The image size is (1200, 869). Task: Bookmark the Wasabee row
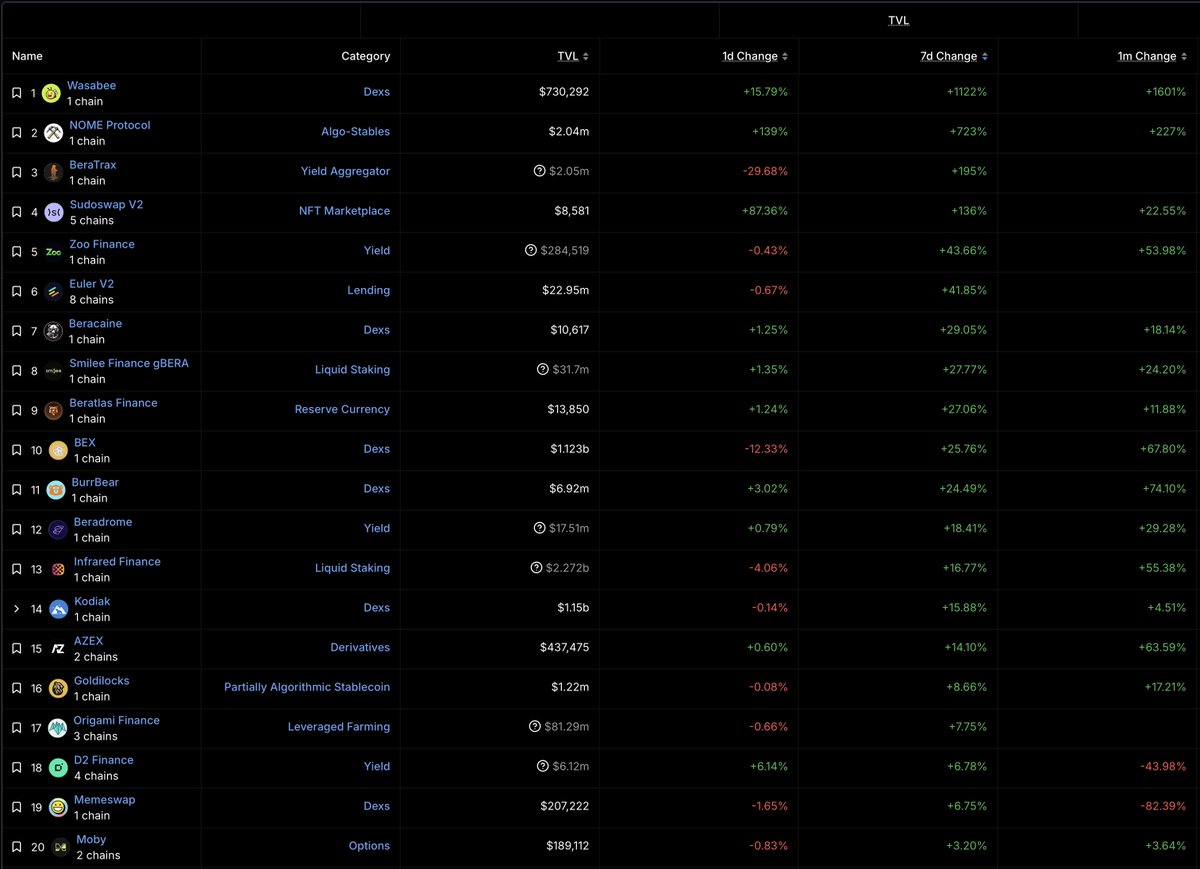point(16,92)
